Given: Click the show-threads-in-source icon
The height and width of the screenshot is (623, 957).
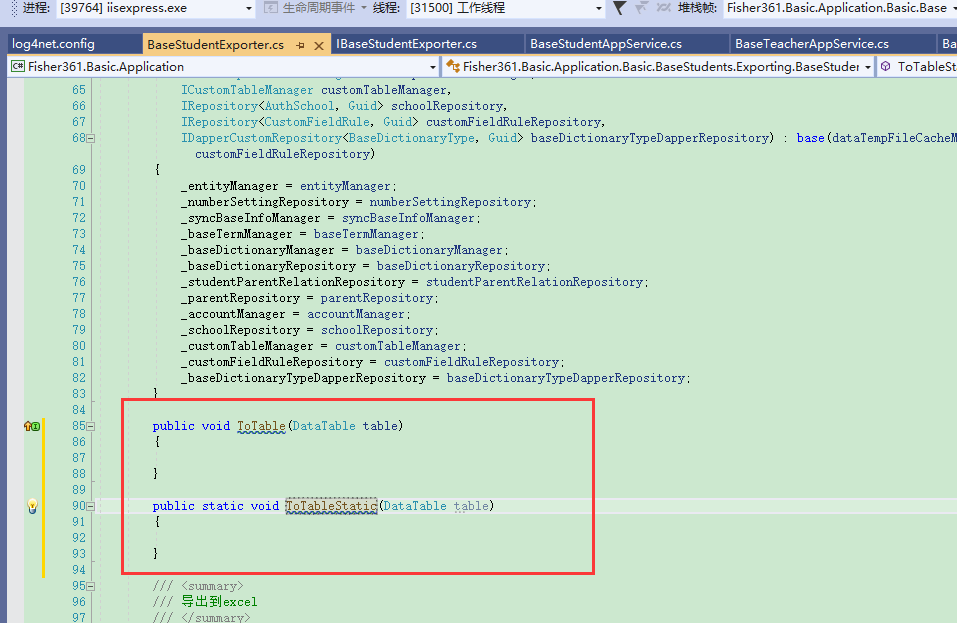Looking at the screenshot, I should pos(663,9).
